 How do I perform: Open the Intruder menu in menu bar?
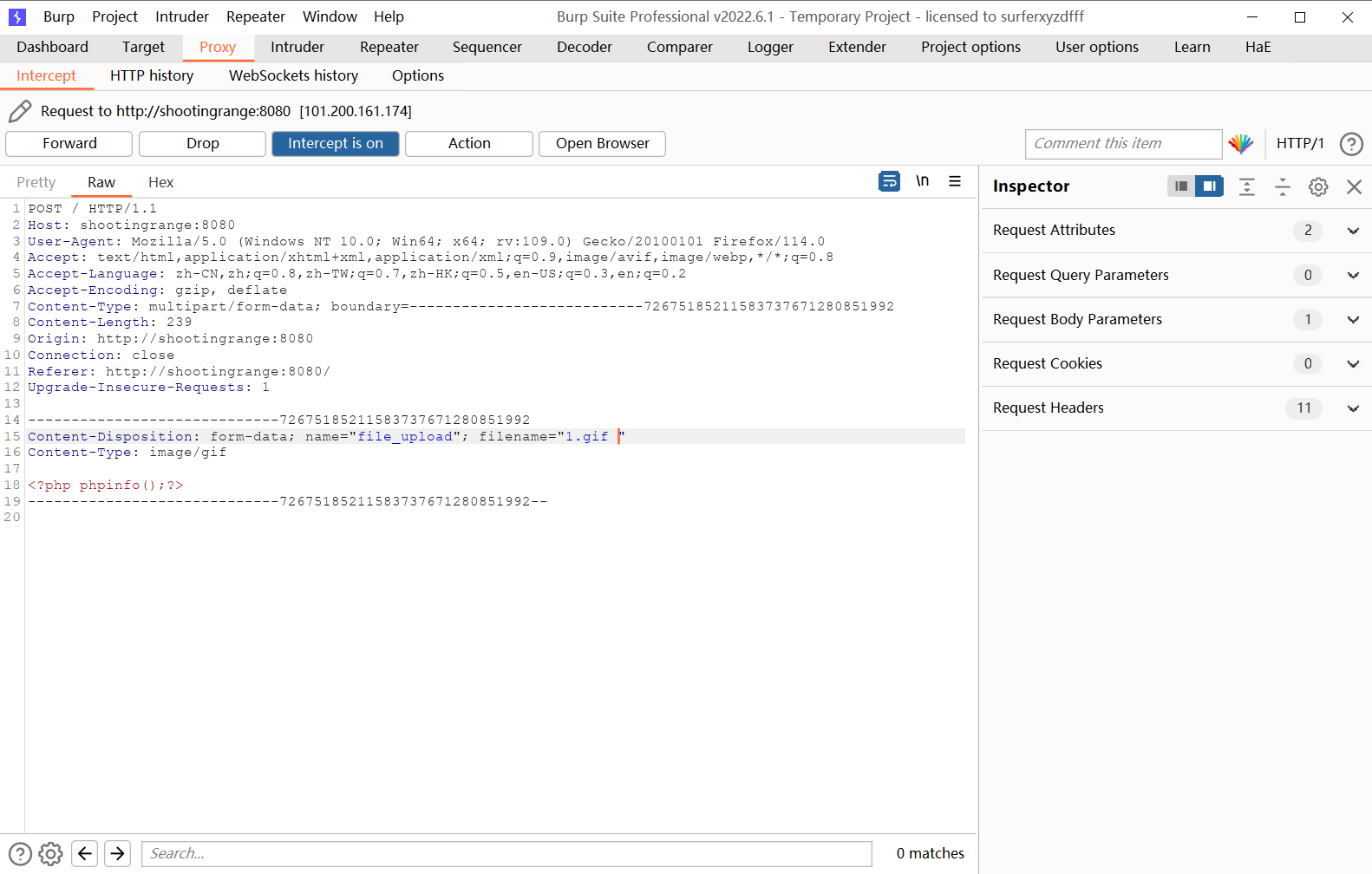pos(182,16)
